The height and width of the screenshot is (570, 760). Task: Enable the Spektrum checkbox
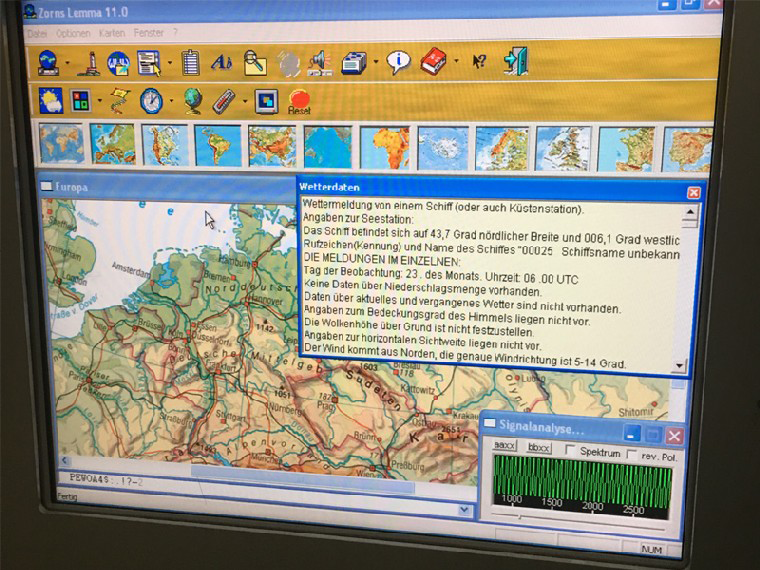click(x=572, y=452)
